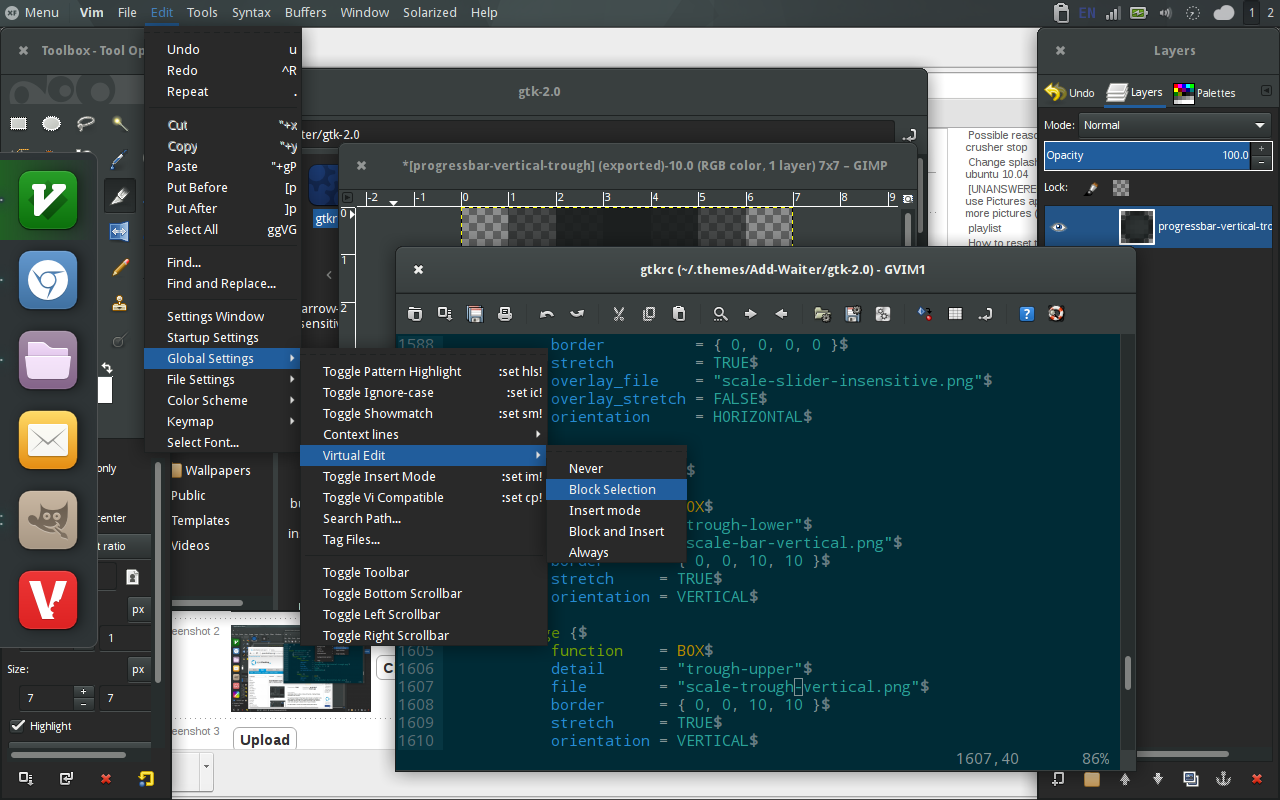The width and height of the screenshot is (1280, 800).
Task: Click the Upload button in background page
Action: point(265,739)
